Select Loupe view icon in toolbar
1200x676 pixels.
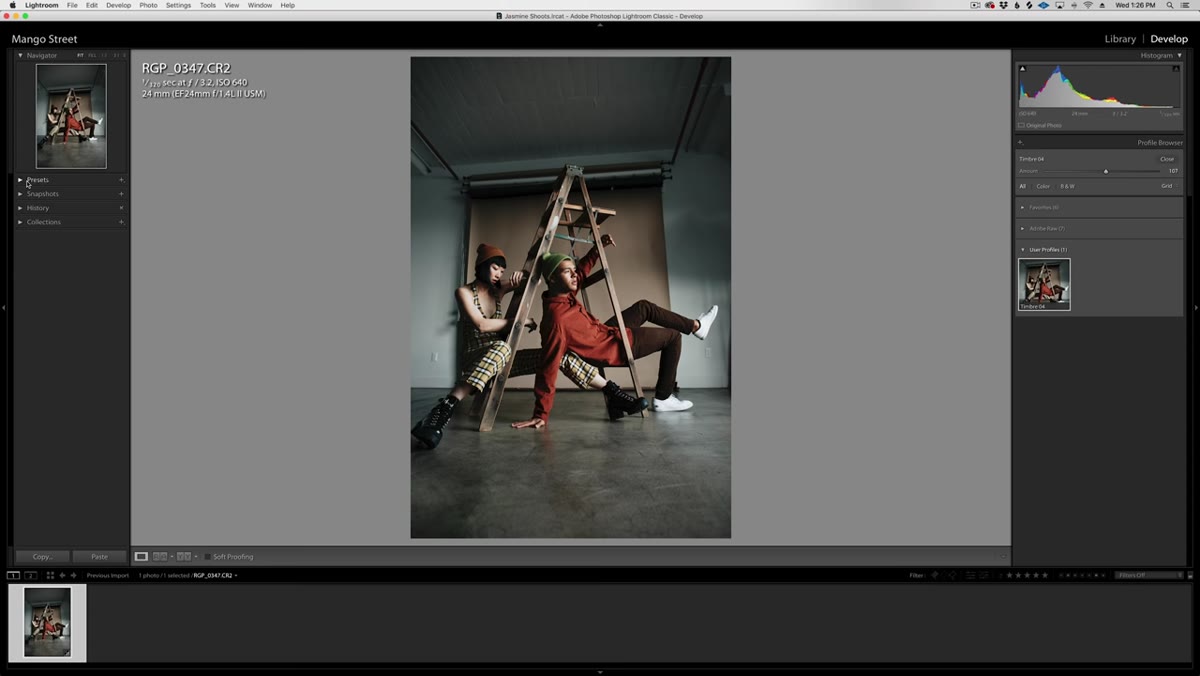[x=141, y=556]
